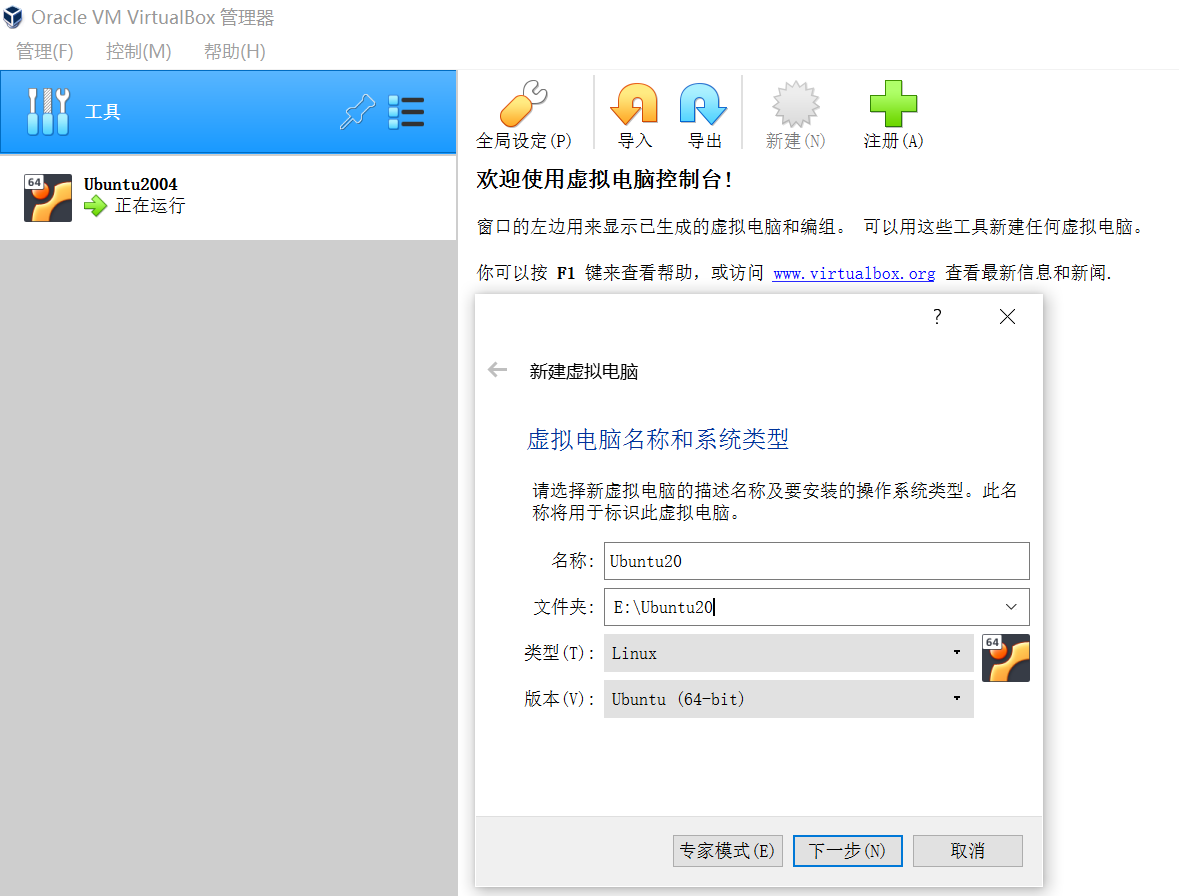Open the 管理(F) menu

pos(45,51)
